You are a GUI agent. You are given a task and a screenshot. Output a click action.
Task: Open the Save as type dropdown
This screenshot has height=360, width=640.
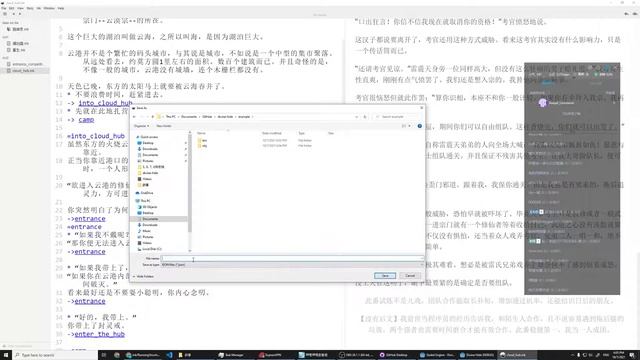click(292, 265)
